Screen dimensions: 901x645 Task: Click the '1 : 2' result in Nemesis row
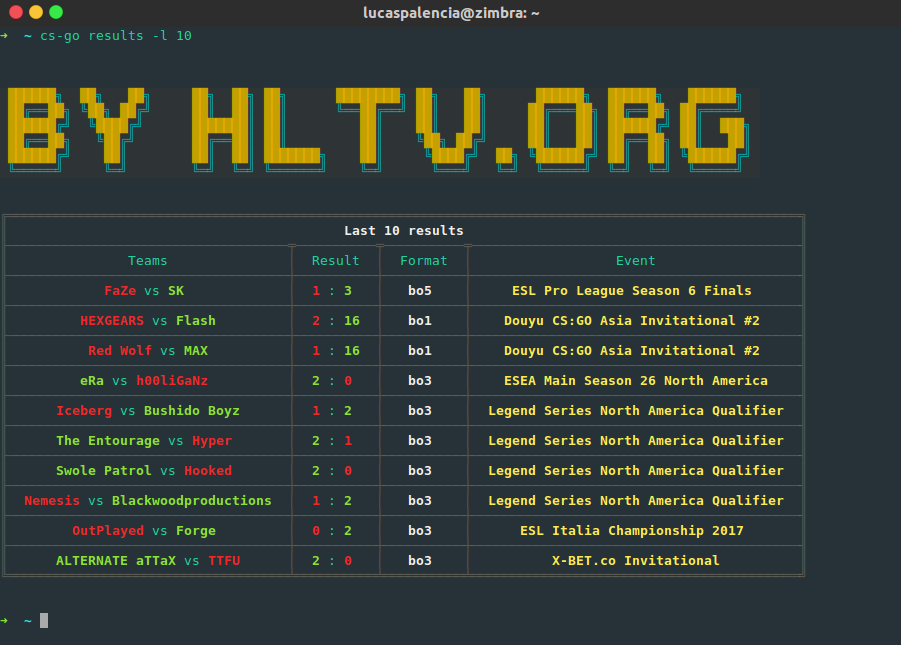tap(332, 500)
